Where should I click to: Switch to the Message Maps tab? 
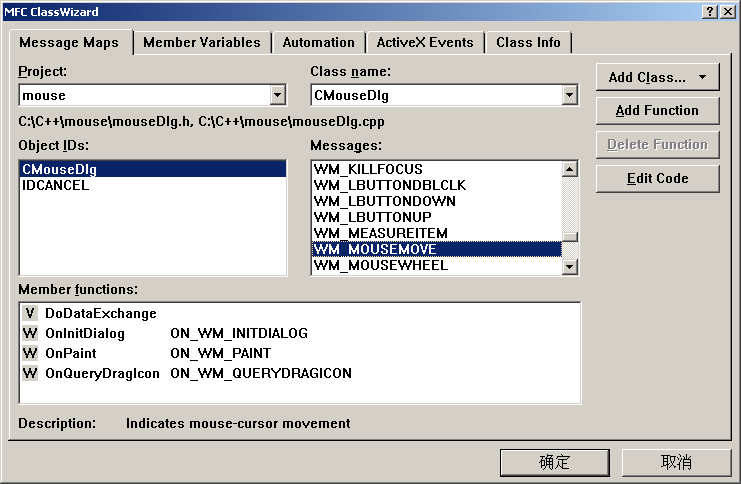69,43
